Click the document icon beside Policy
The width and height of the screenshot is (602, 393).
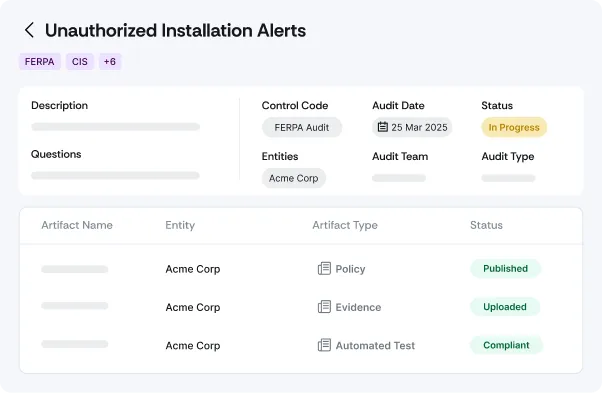tap(324, 269)
